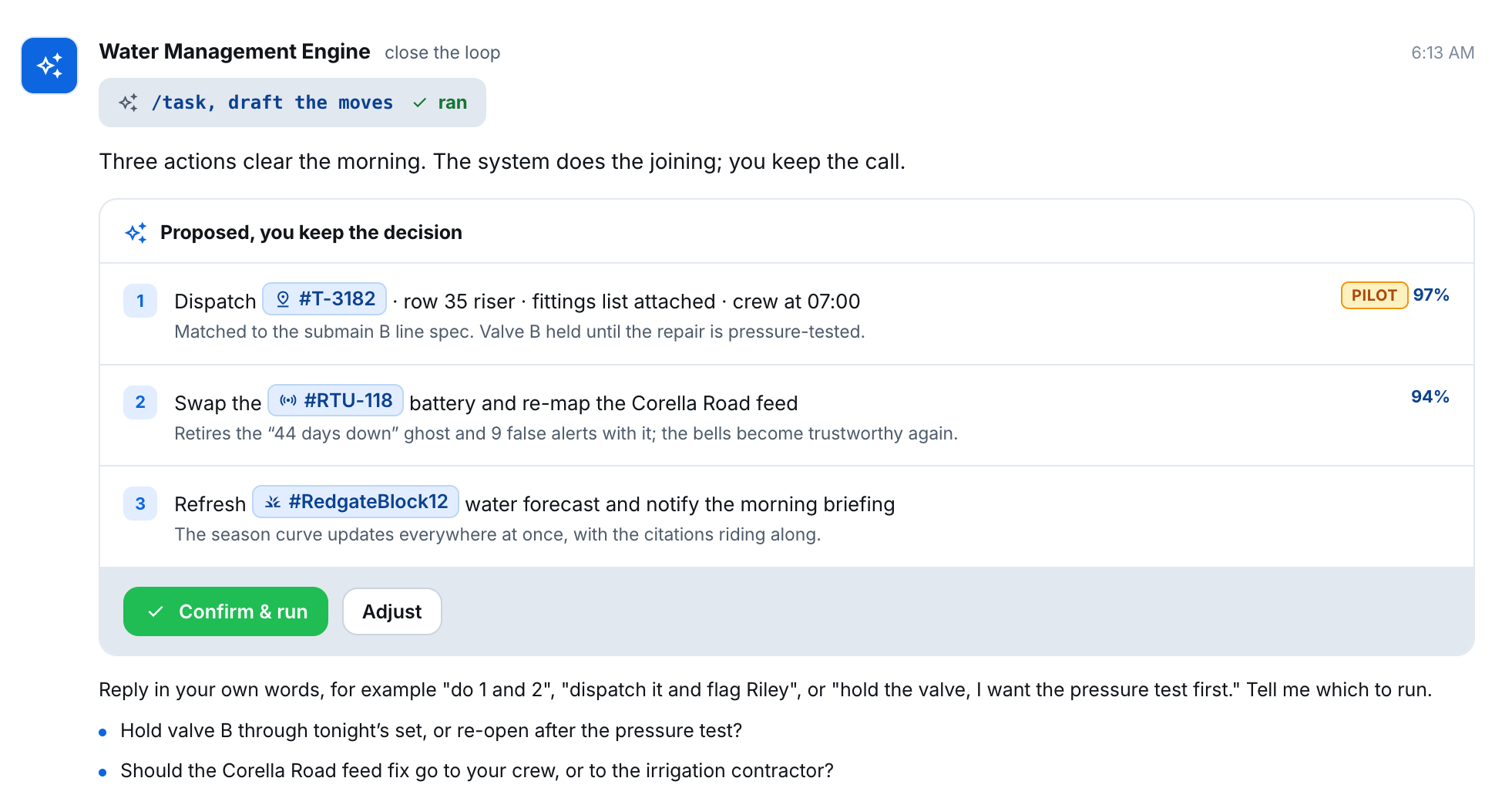The image size is (1512, 805).
Task: Click the sparkle icon beside the Proposed heading
Action: 136,233
